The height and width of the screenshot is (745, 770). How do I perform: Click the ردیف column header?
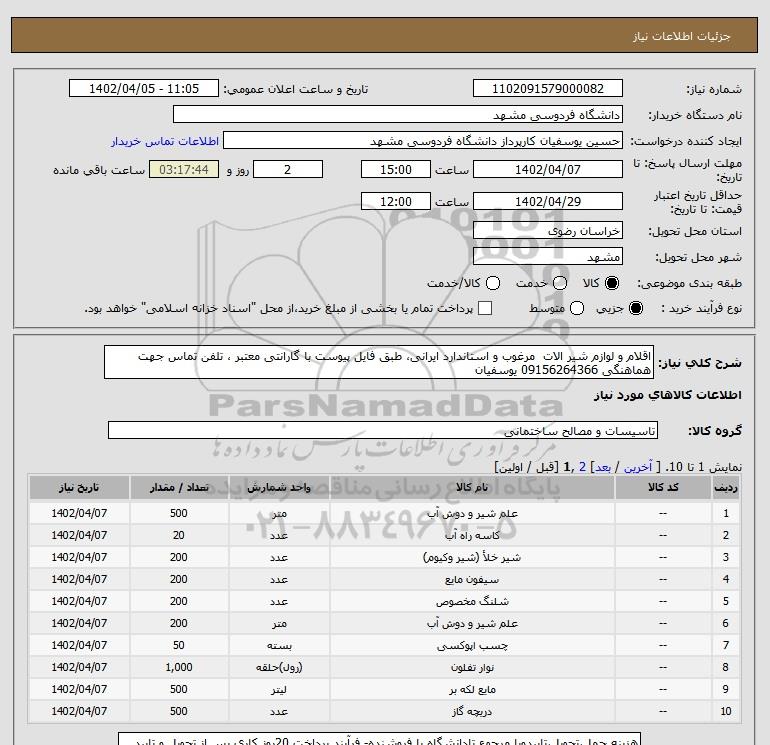point(725,488)
